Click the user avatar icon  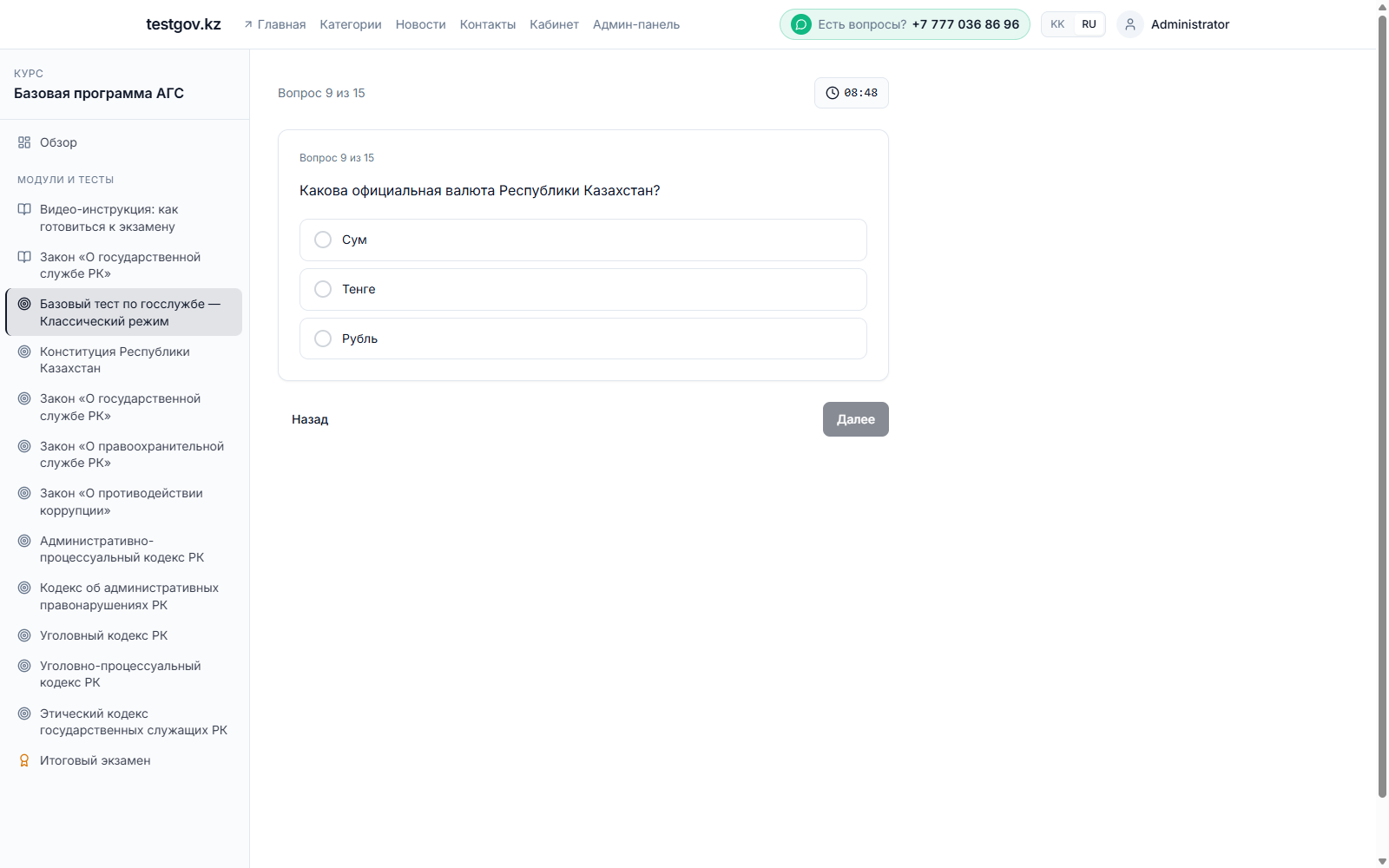point(1129,24)
